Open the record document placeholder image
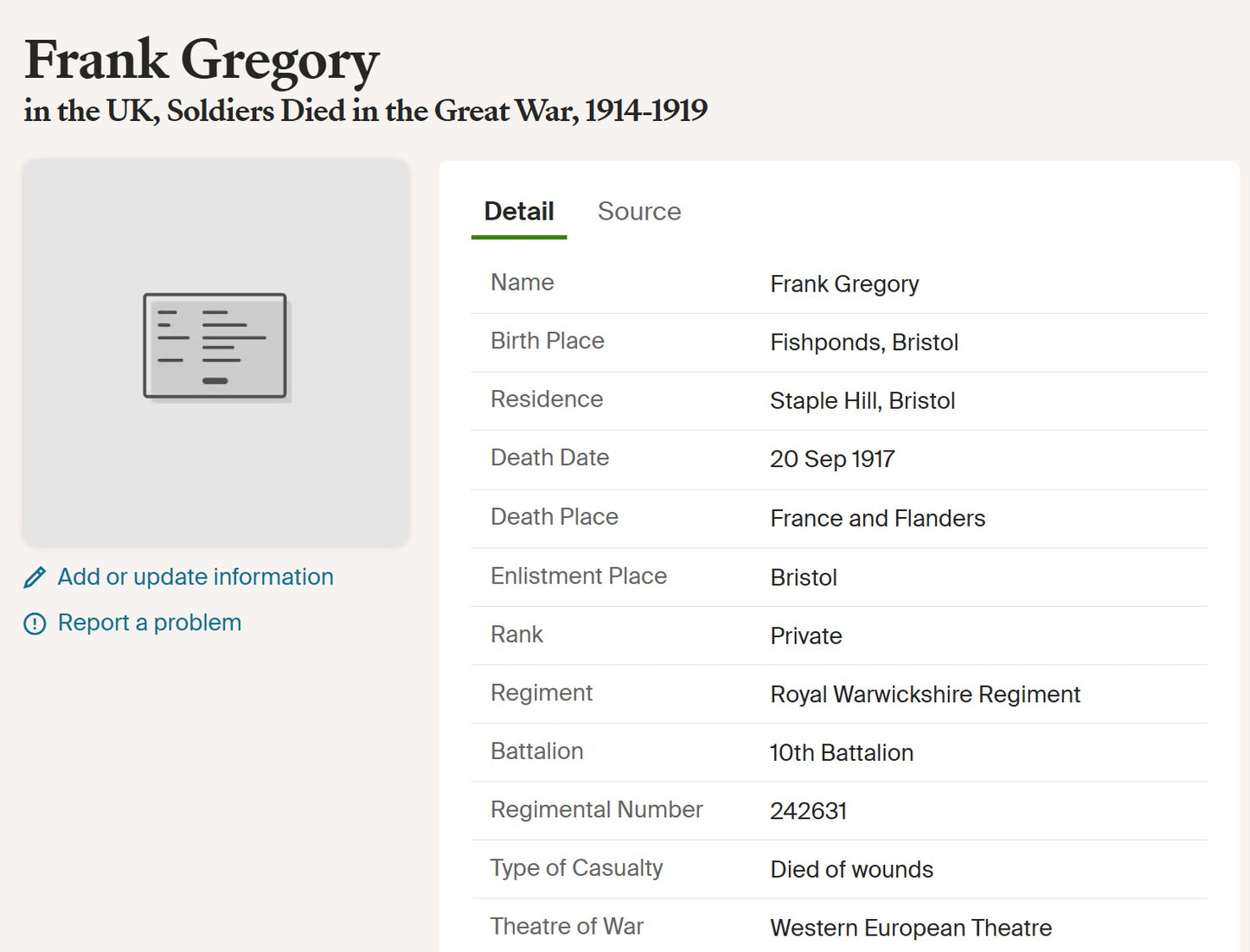This screenshot has height=952, width=1250. tap(215, 350)
